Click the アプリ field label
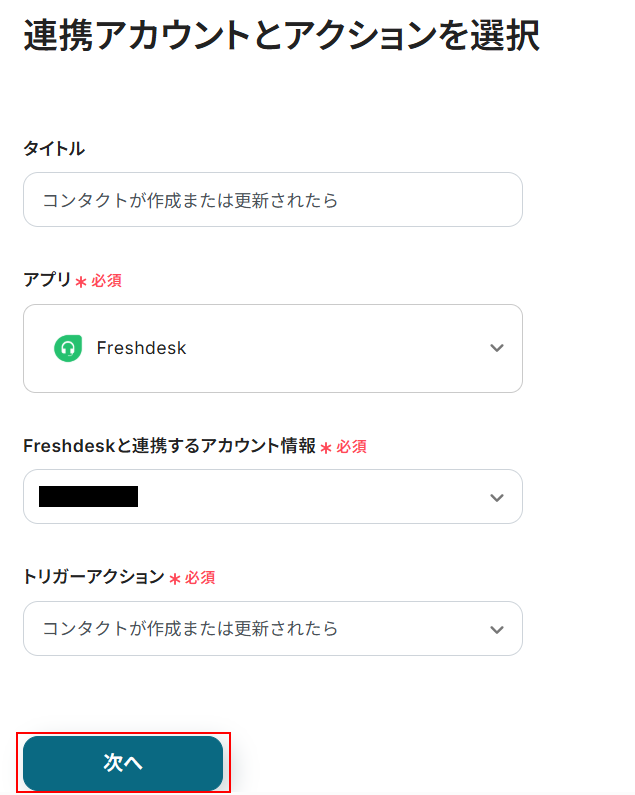Viewport: 635px width, 795px height. coord(46,281)
